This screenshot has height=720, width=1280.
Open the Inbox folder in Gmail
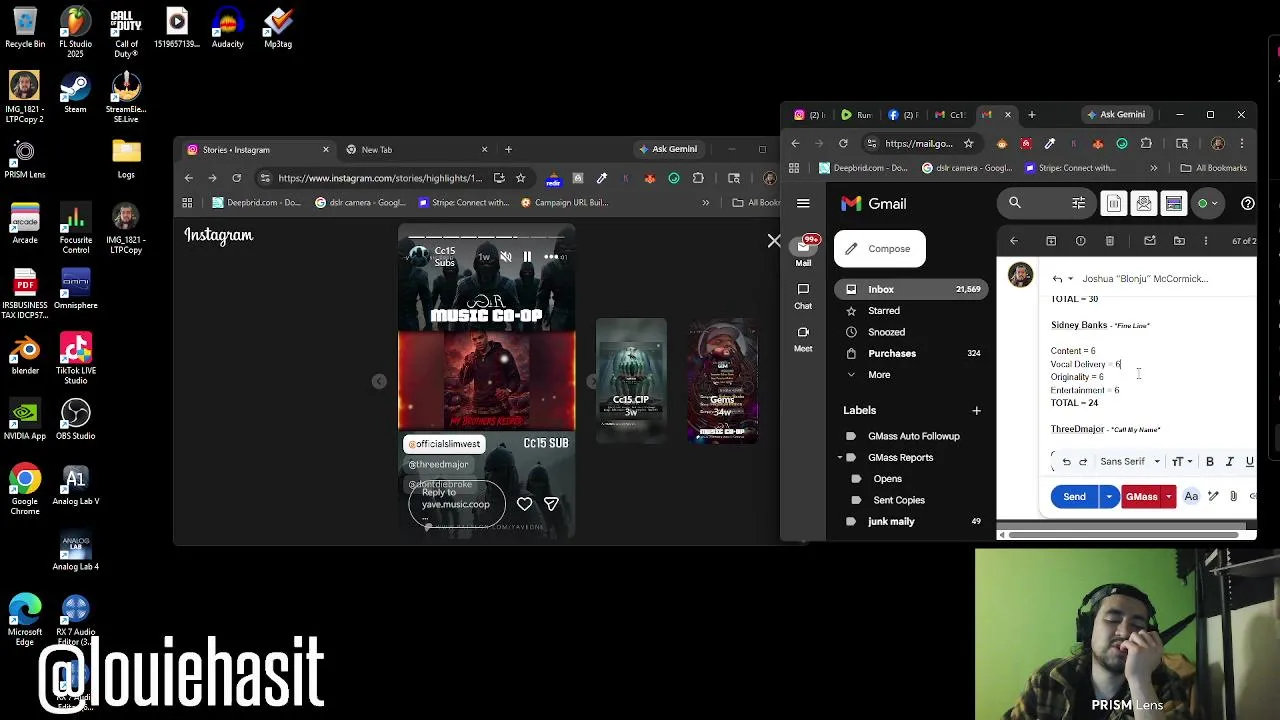tap(910, 289)
